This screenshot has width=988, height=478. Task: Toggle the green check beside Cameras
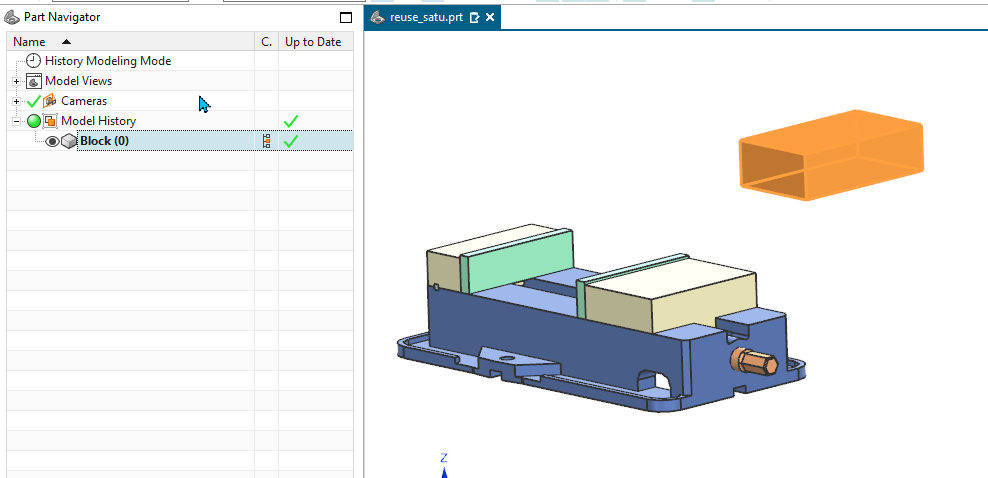click(33, 101)
